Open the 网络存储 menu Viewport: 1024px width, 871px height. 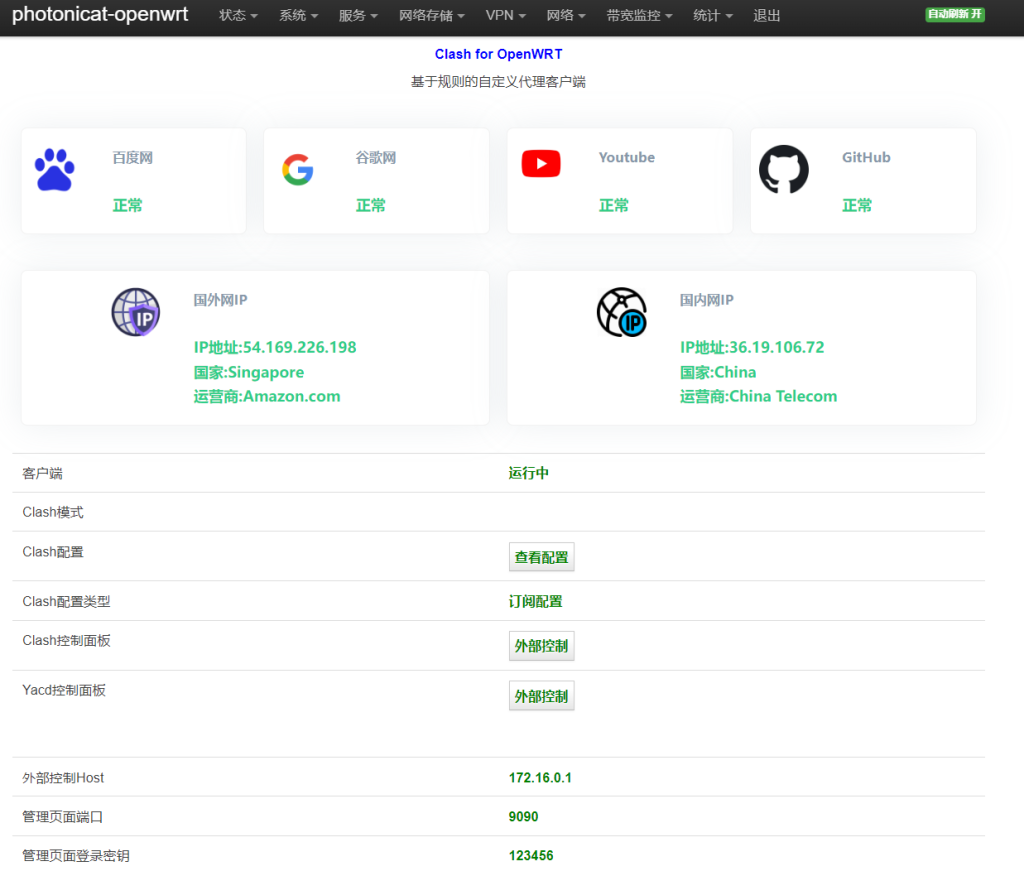(431, 16)
